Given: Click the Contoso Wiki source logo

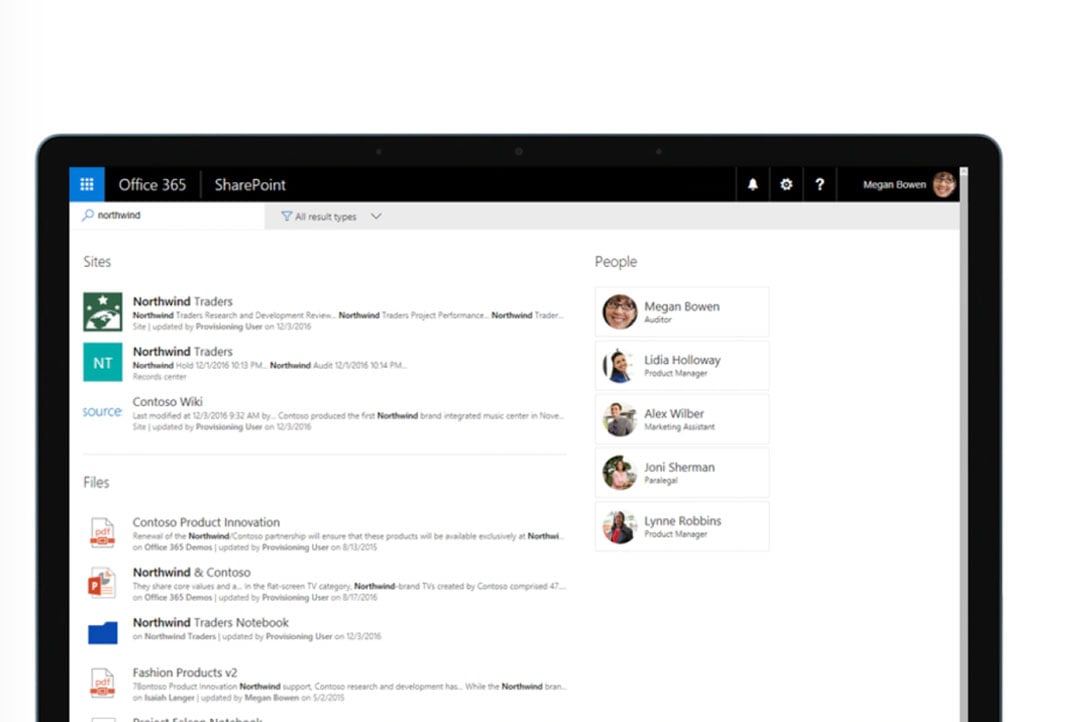Looking at the screenshot, I should [x=102, y=411].
